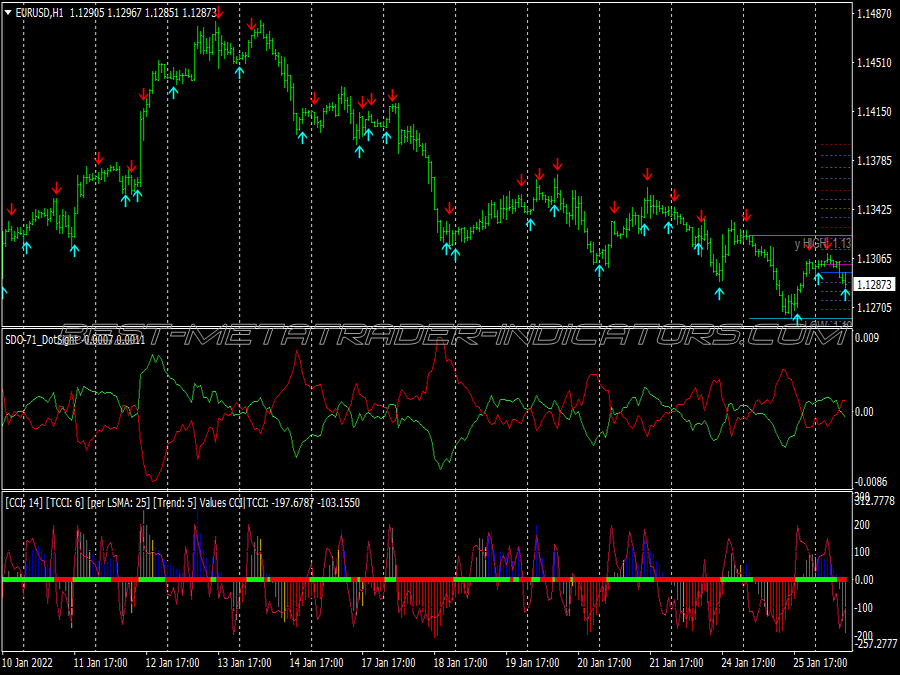The image size is (900, 675).
Task: Click price axis value 1.14510
Action: click(874, 63)
